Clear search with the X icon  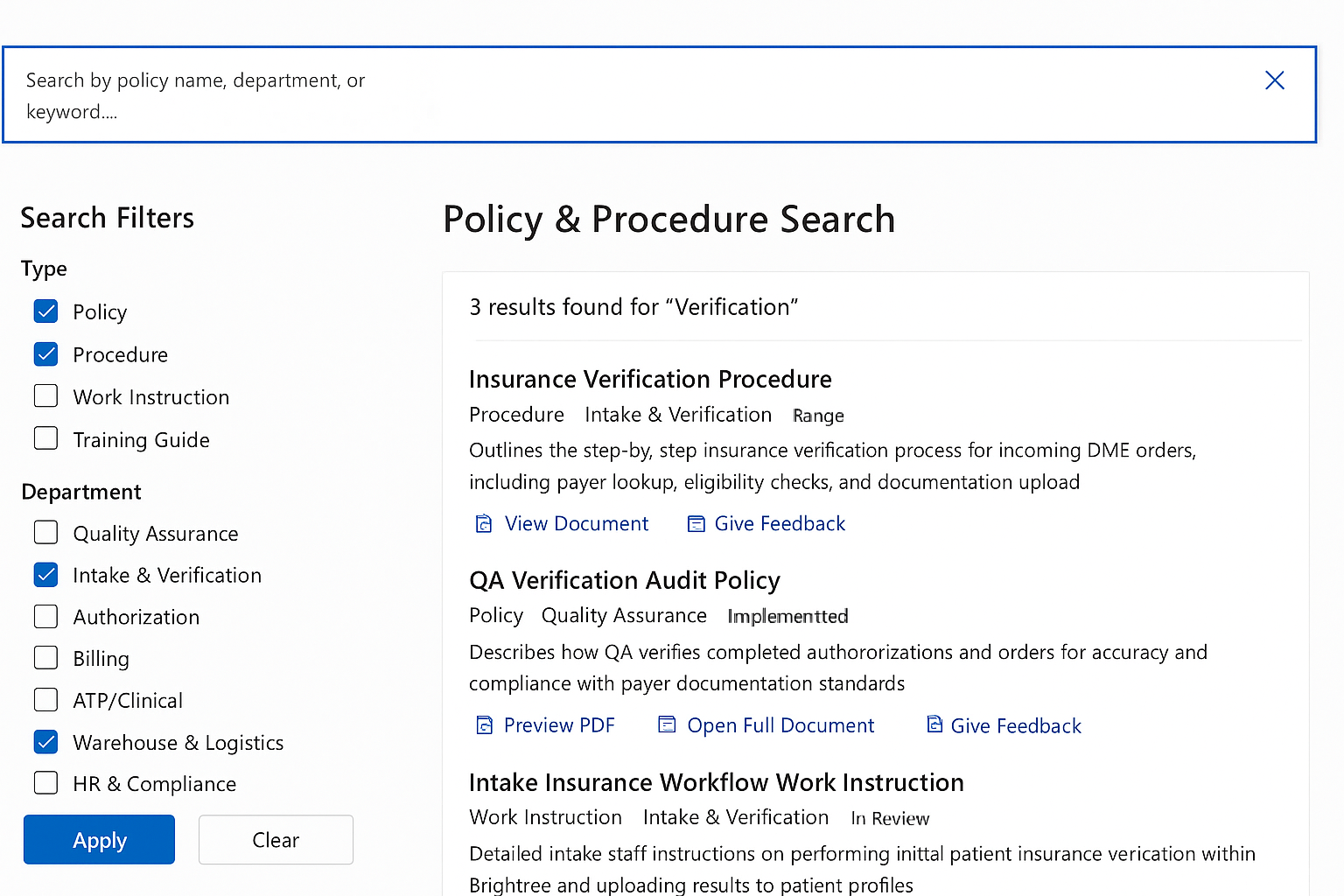coord(1274,80)
